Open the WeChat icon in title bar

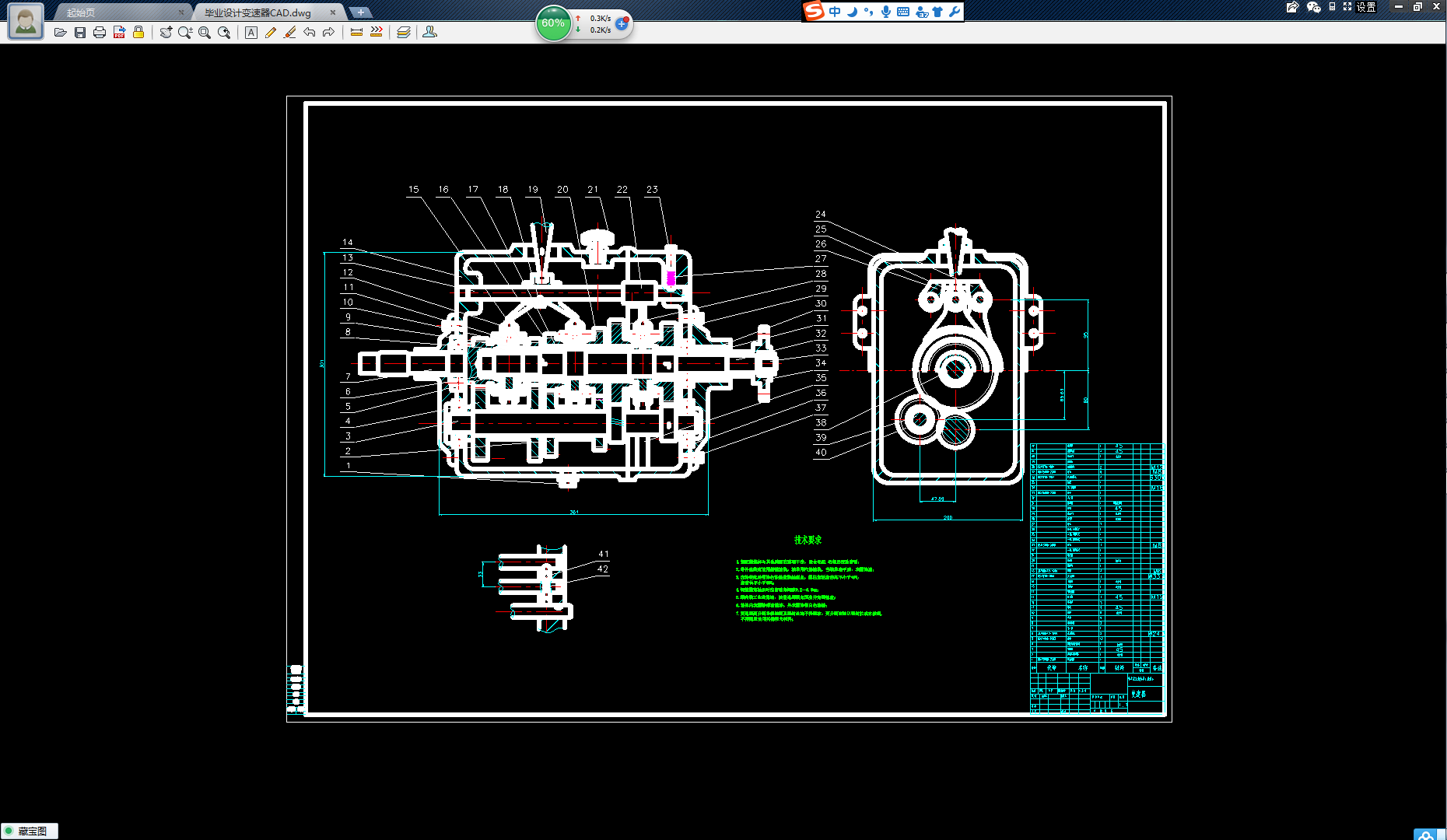pyautogui.click(x=1314, y=7)
